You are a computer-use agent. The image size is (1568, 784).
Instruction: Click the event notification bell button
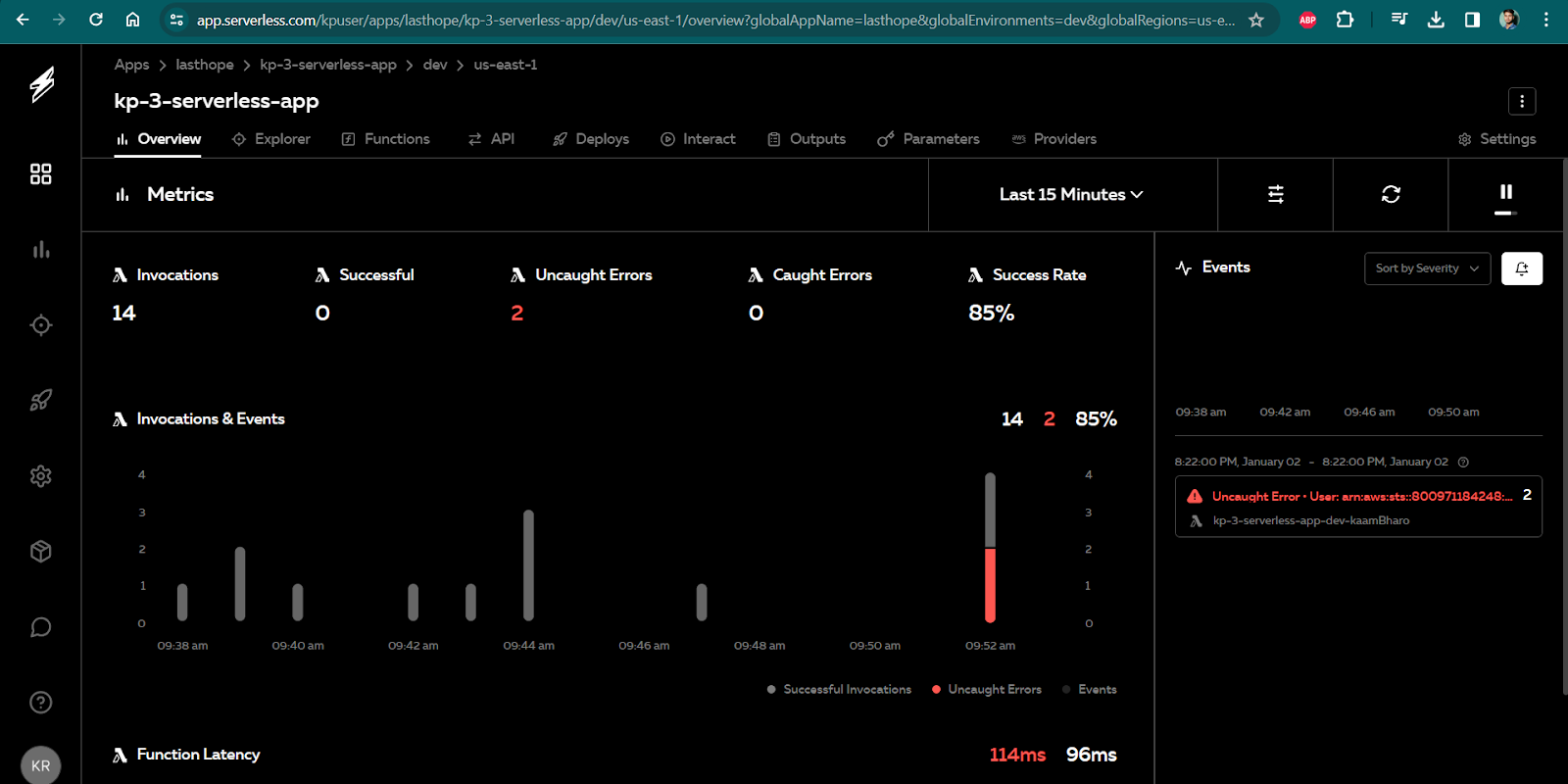[1522, 269]
